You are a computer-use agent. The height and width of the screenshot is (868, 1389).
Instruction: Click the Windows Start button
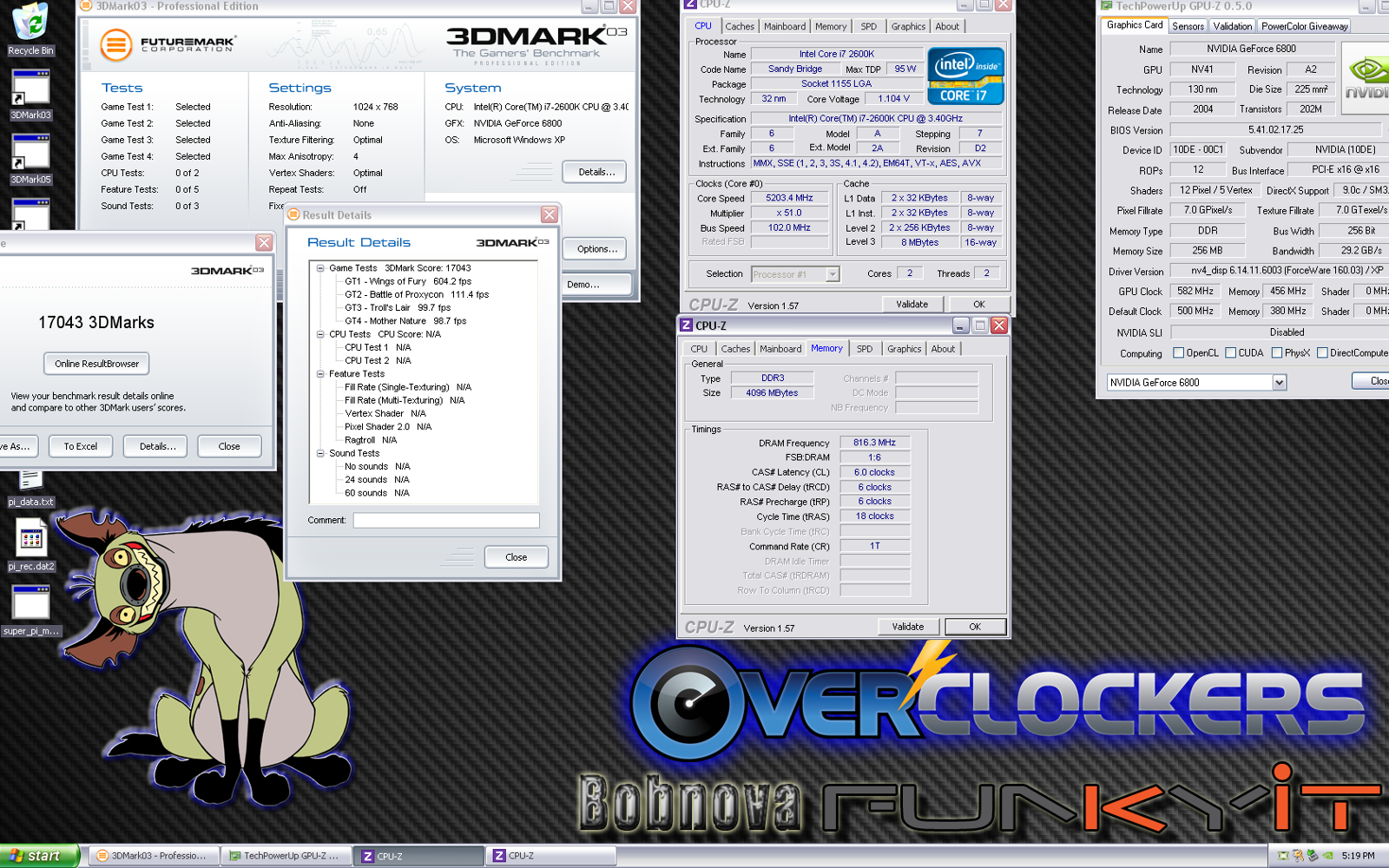click(40, 856)
